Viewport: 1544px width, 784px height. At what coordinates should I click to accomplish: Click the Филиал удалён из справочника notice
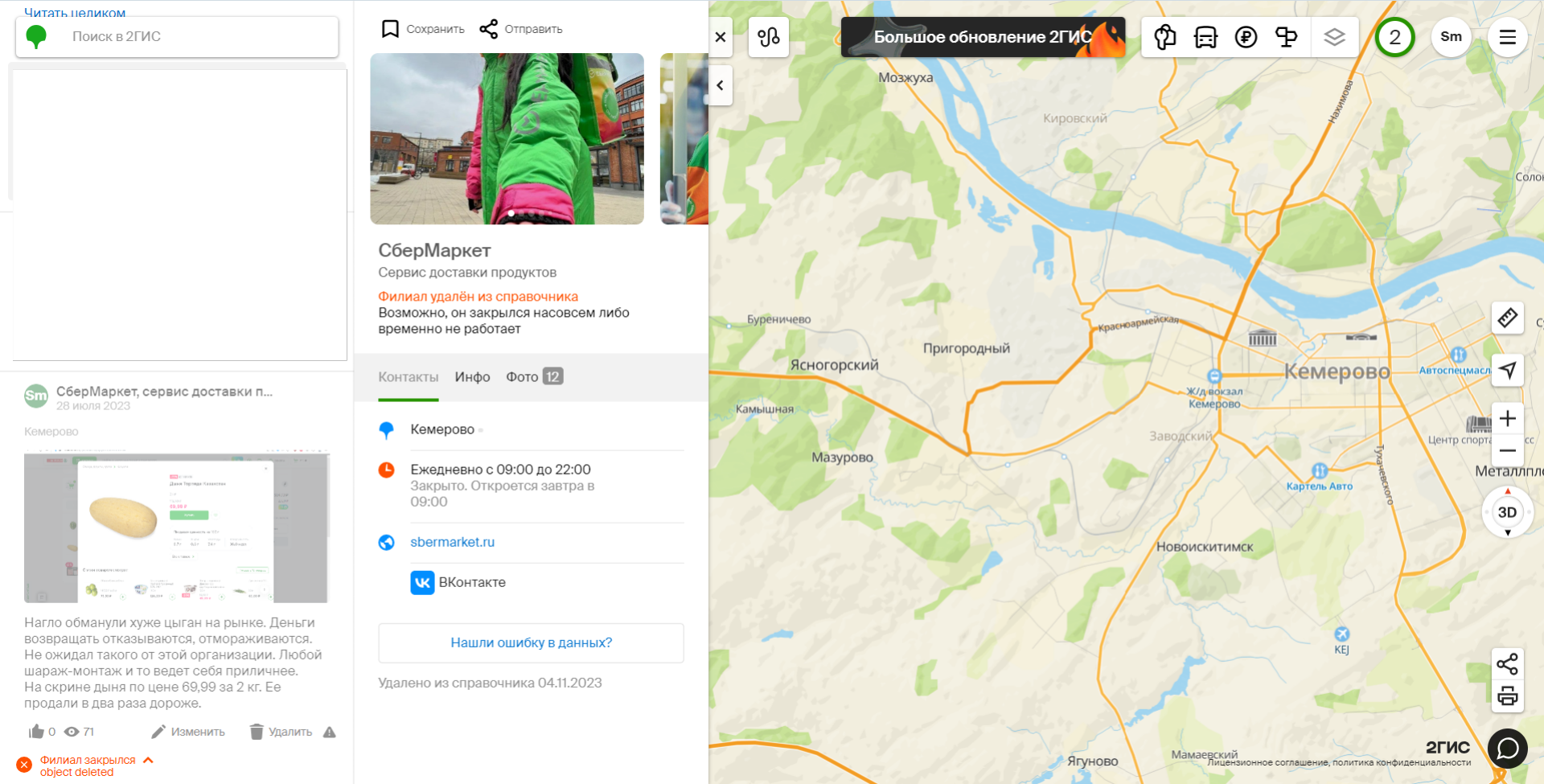478,297
